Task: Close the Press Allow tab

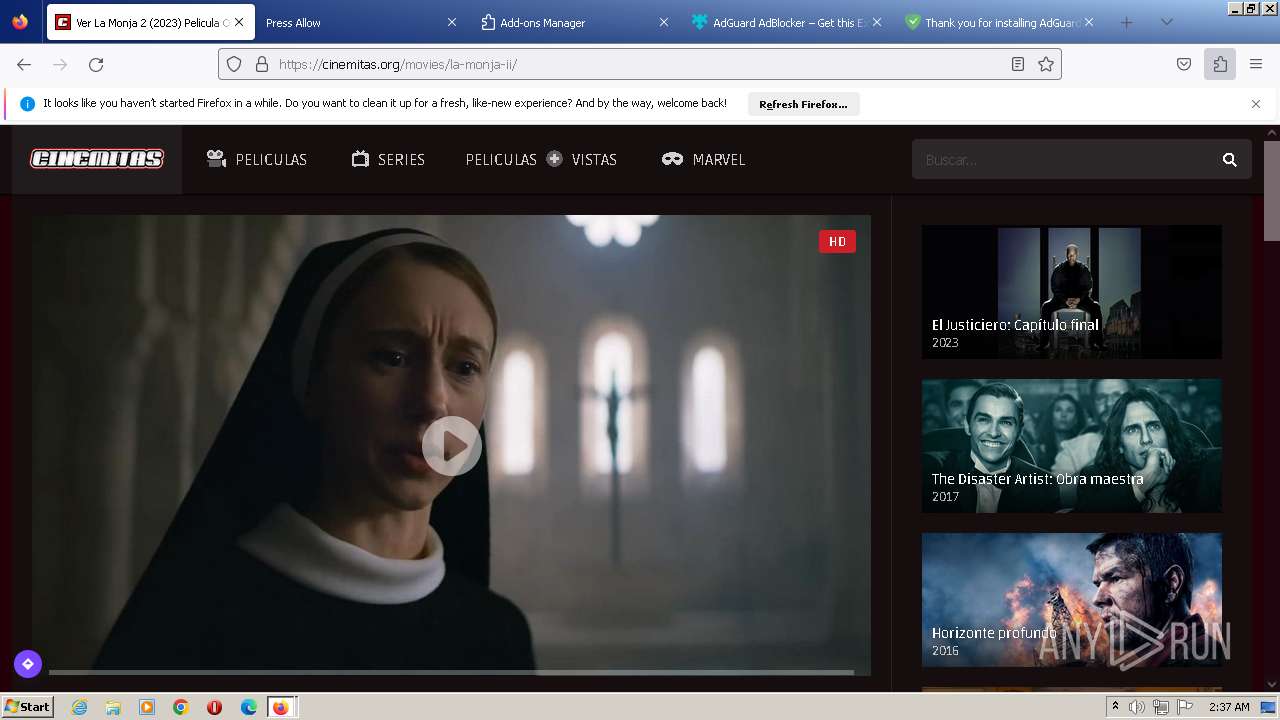Action: [451, 22]
